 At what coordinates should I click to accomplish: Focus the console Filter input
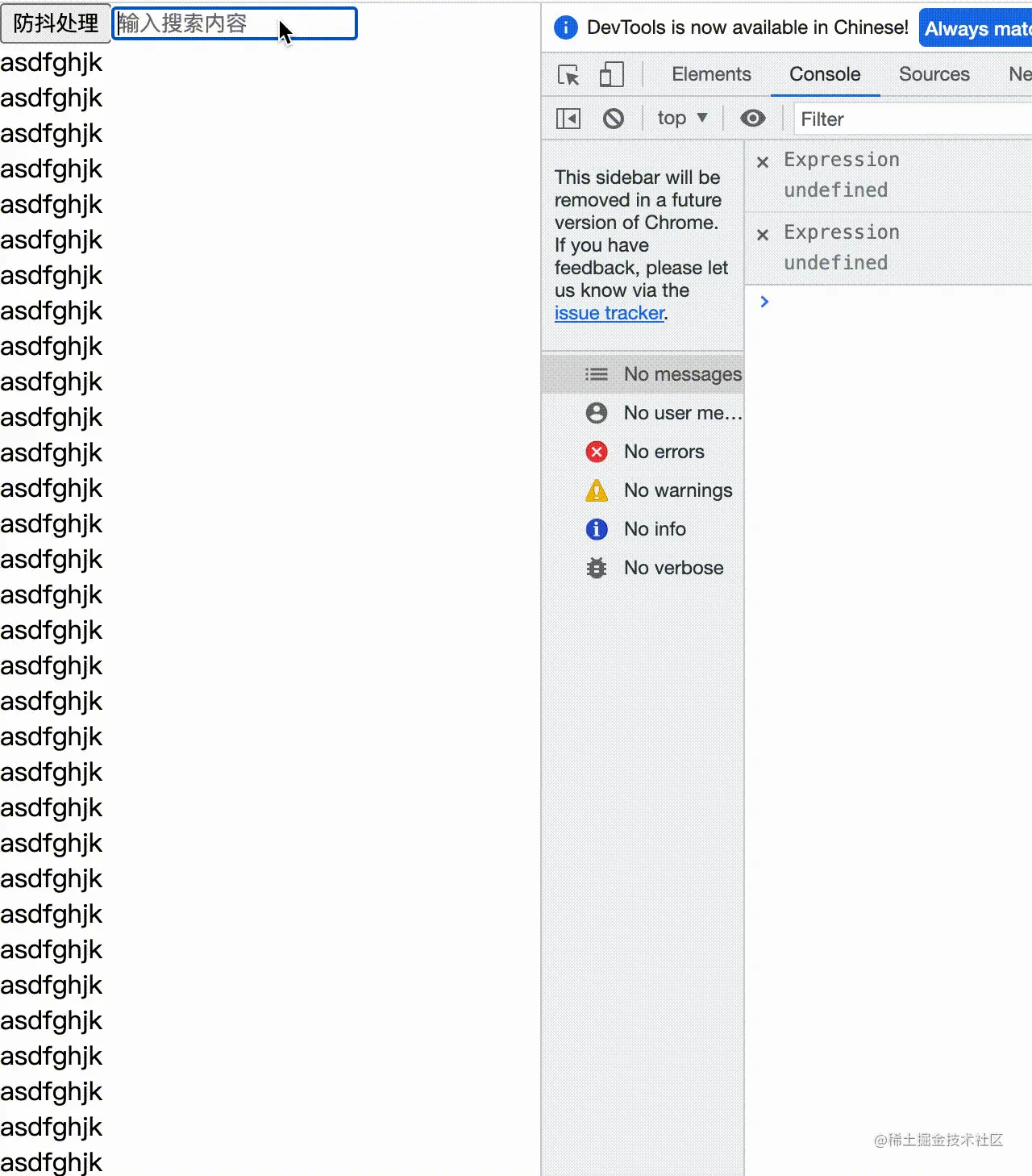tap(913, 119)
